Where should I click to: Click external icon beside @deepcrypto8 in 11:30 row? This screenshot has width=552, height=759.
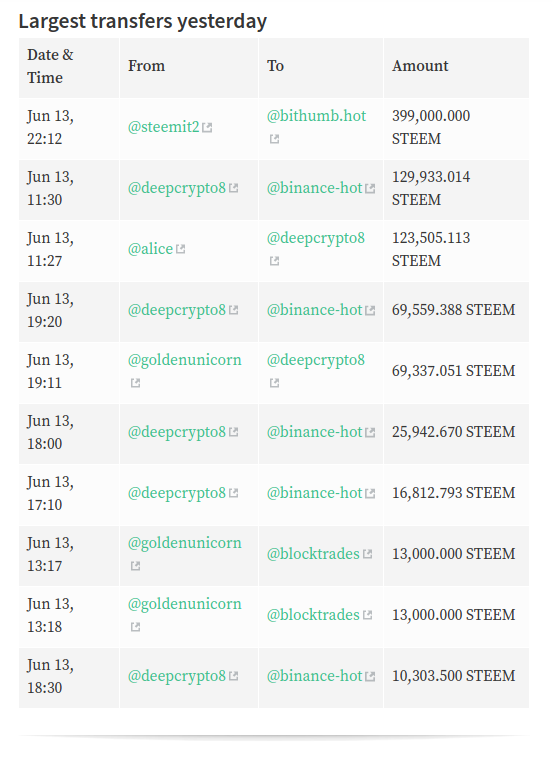[x=233, y=188]
